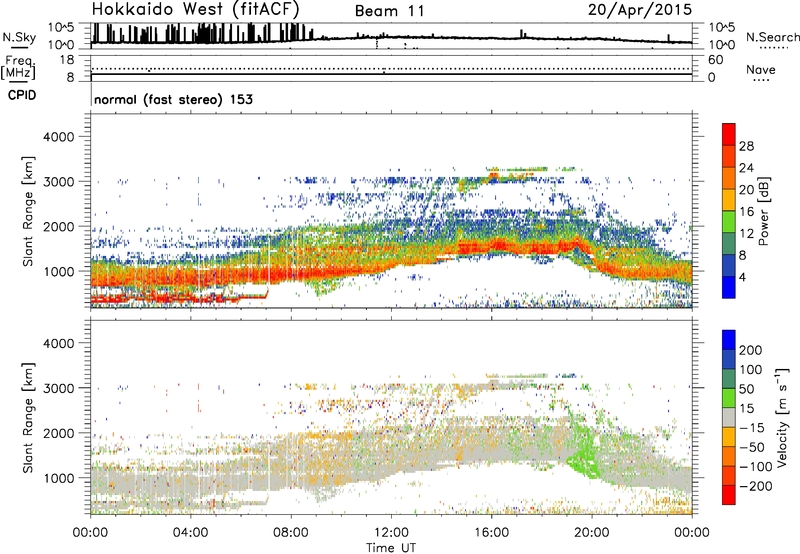Click the Power [dB] colorbar title
The width and height of the screenshot is (800, 554).
tap(763, 211)
